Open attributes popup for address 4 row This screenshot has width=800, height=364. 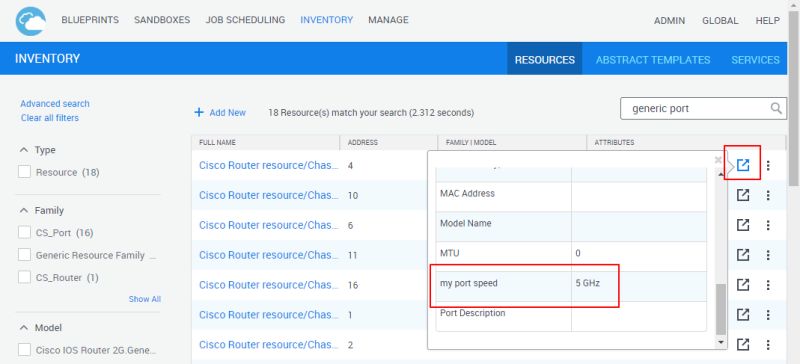[x=743, y=165]
